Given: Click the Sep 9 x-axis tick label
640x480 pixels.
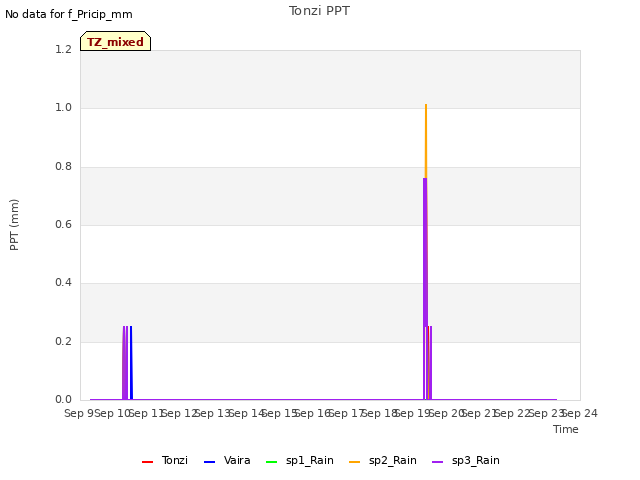Looking at the screenshot, I should (79, 413).
